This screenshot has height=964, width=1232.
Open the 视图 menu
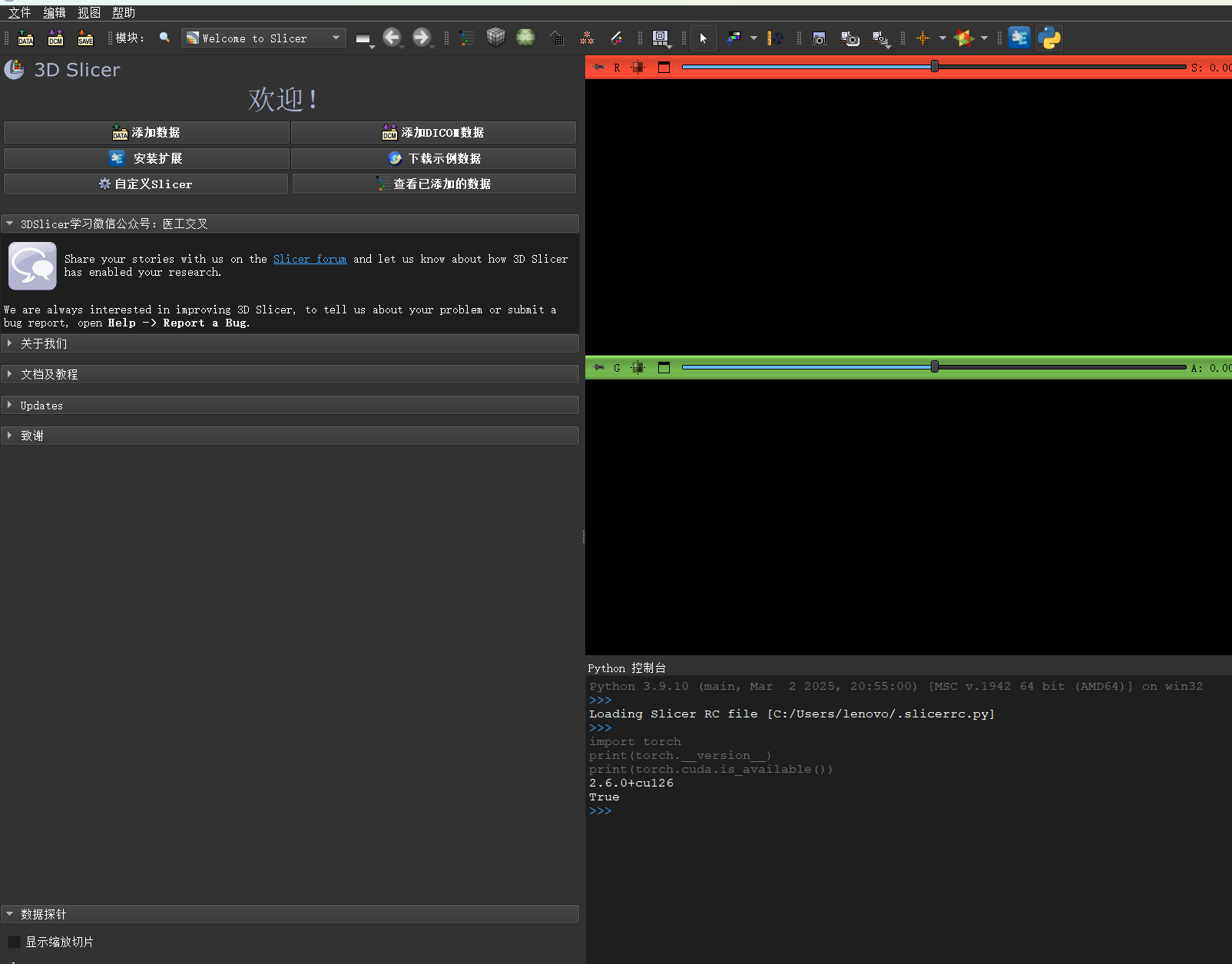coord(89,12)
